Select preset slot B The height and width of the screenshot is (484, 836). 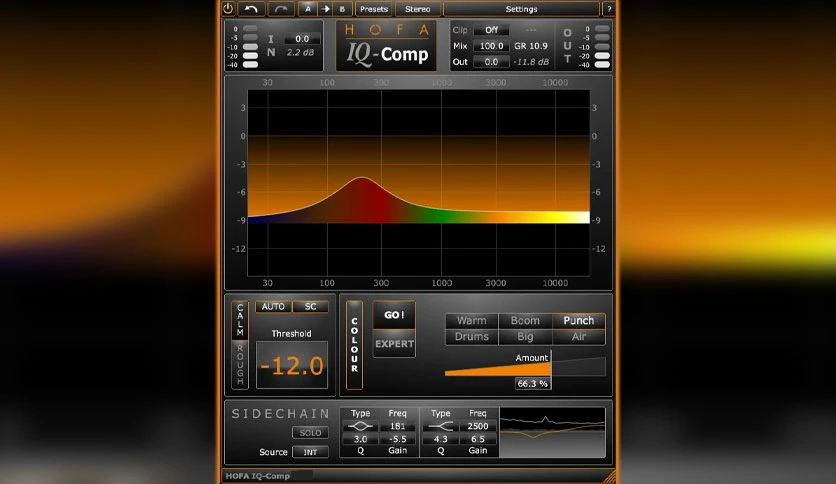(x=342, y=9)
